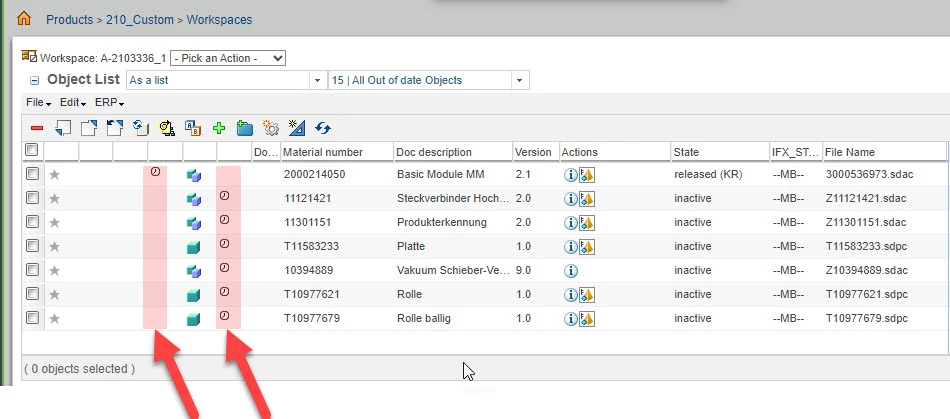Screen dimensions: 950x419
Task: Open the ERP menu
Action: click(110, 102)
